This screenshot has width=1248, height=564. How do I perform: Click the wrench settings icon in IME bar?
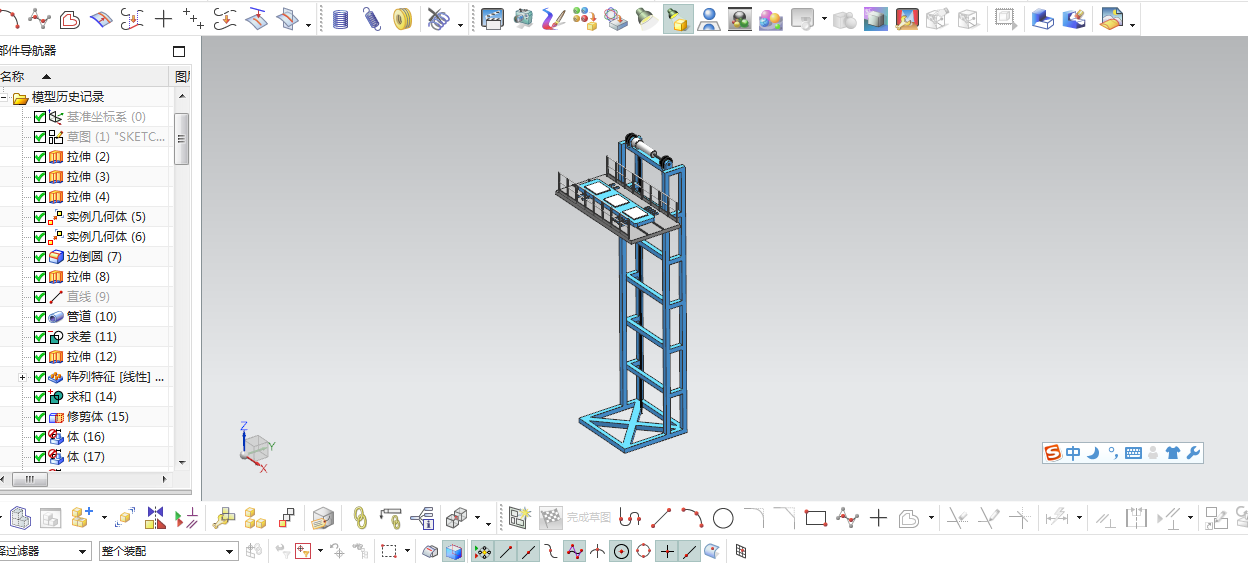pos(1192,453)
